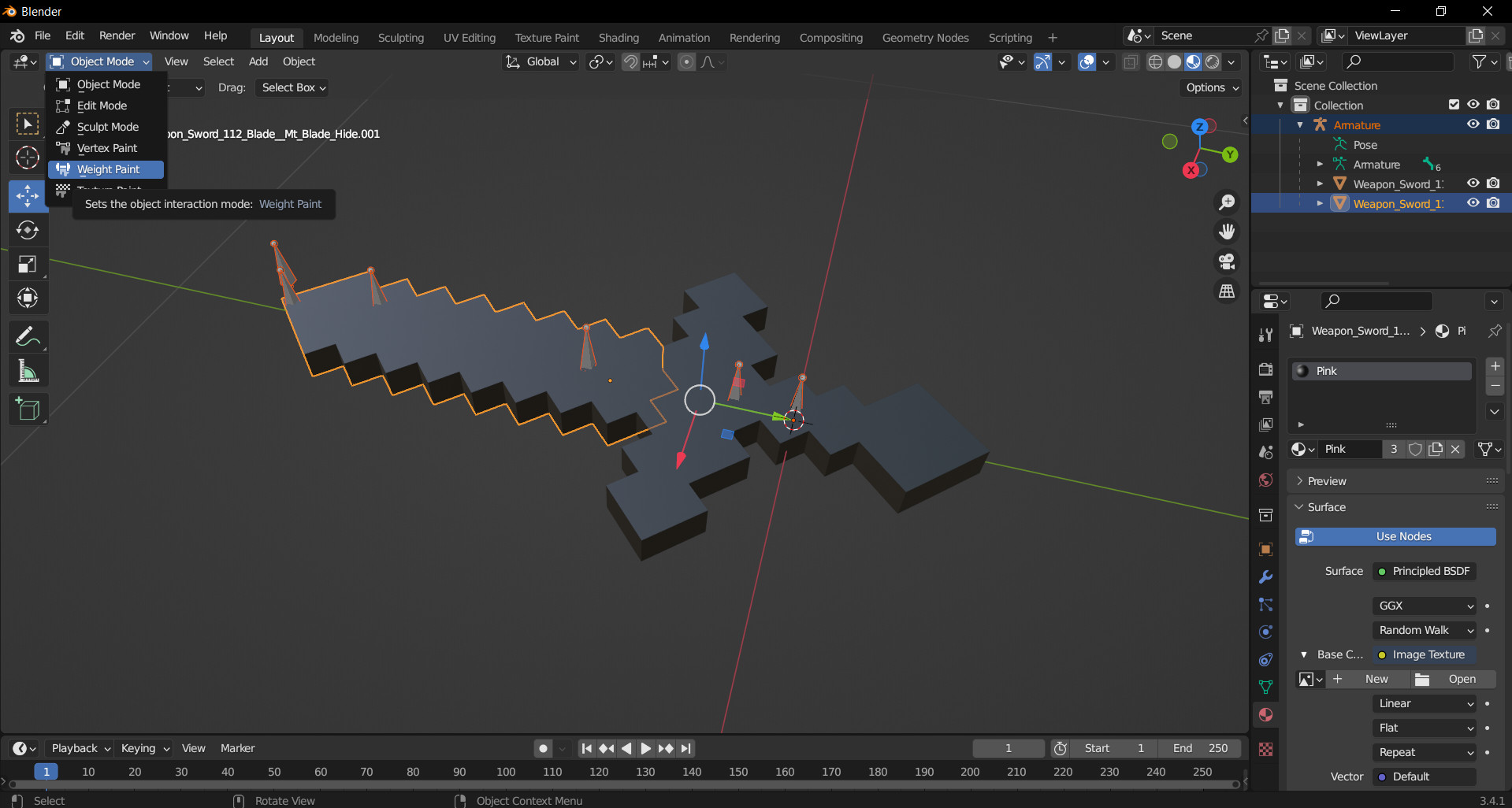The height and width of the screenshot is (808, 1512).
Task: Toggle Use Nodes for the material
Action: click(x=1395, y=536)
